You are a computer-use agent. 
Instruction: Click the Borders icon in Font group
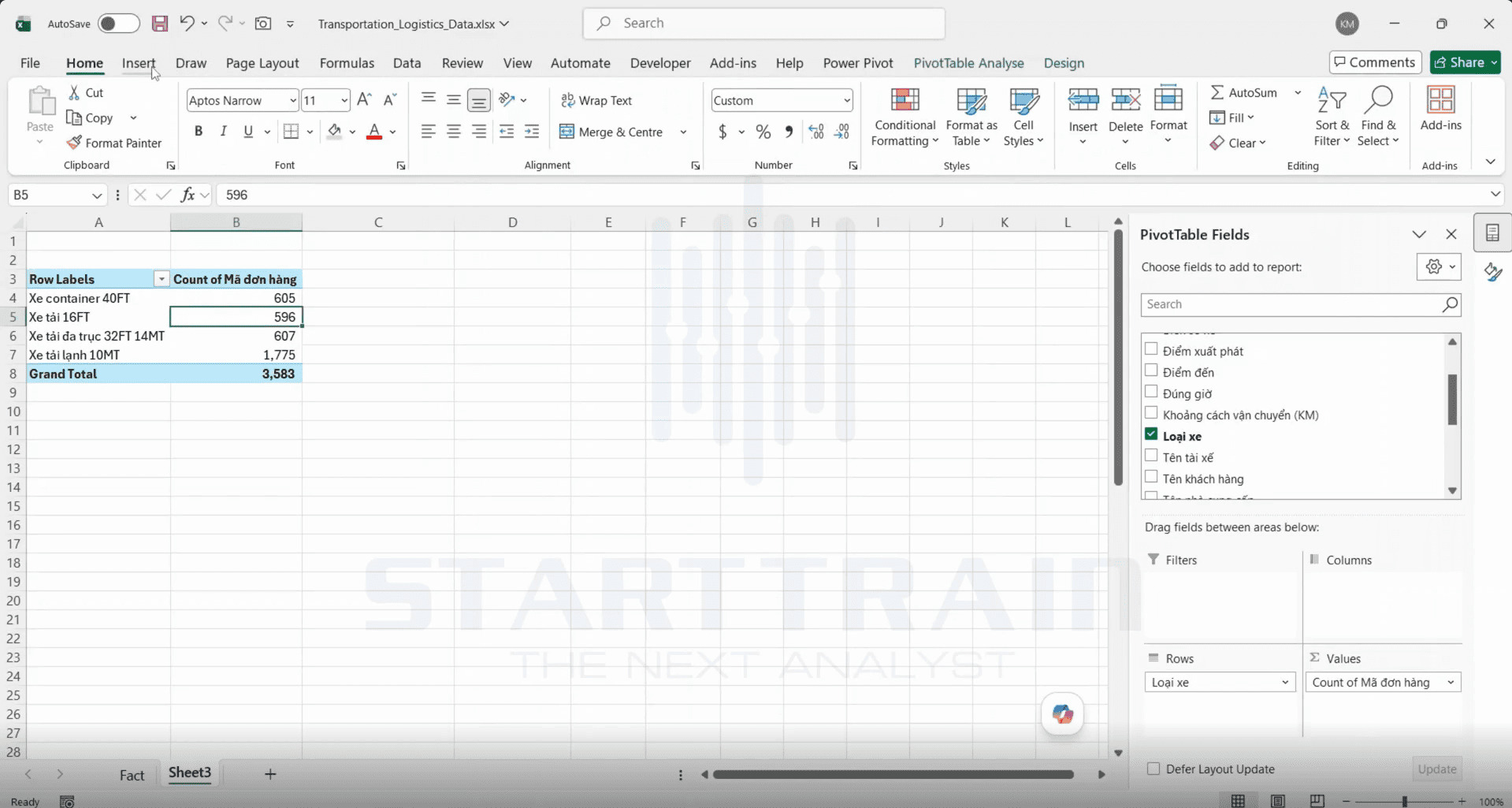pos(292,132)
